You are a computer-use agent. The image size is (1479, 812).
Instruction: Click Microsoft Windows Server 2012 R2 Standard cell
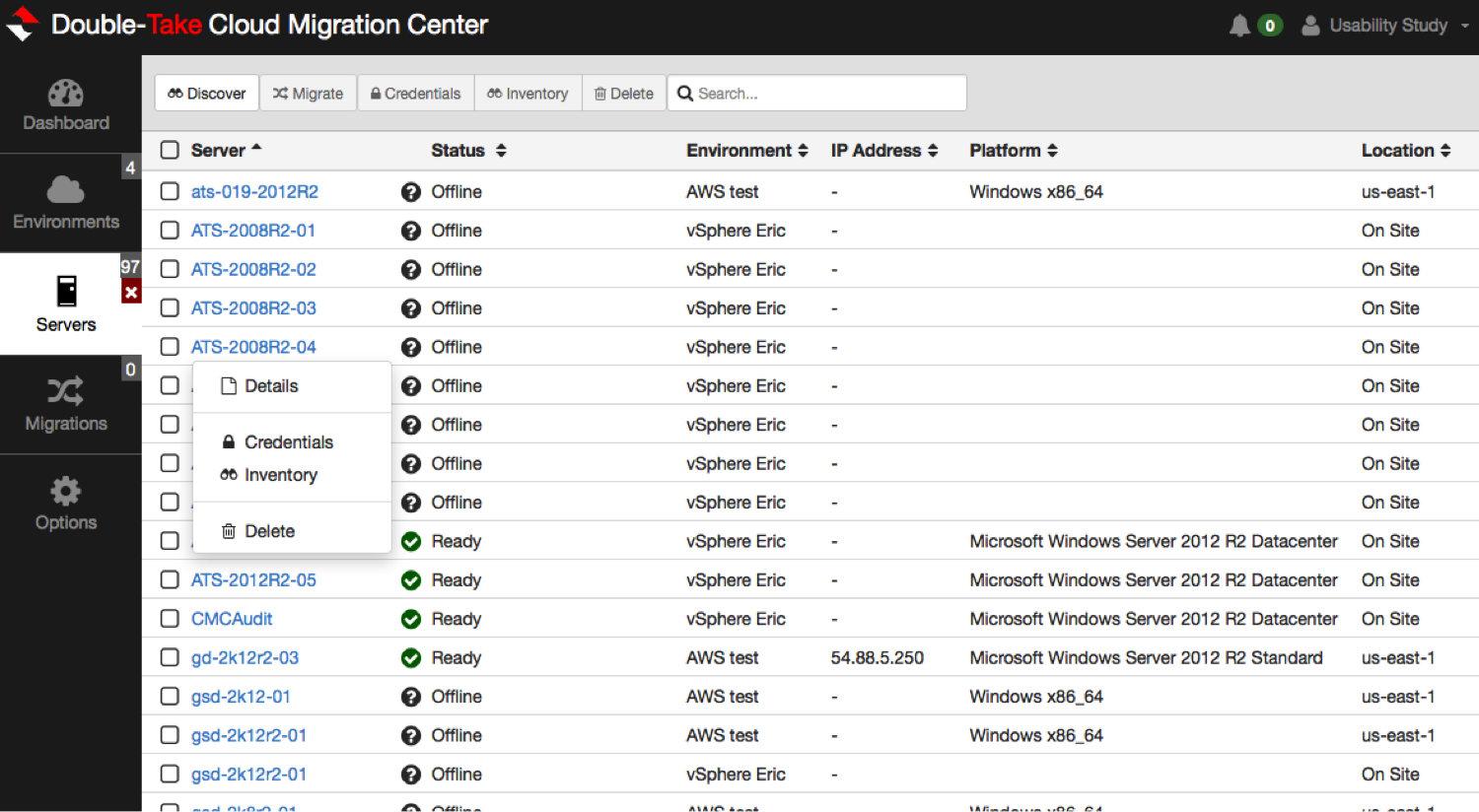tap(1146, 658)
